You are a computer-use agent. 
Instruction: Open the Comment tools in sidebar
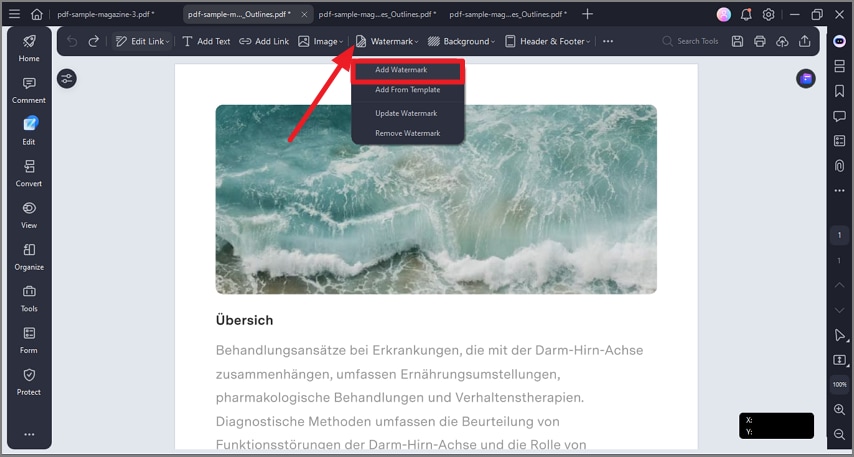[29, 90]
